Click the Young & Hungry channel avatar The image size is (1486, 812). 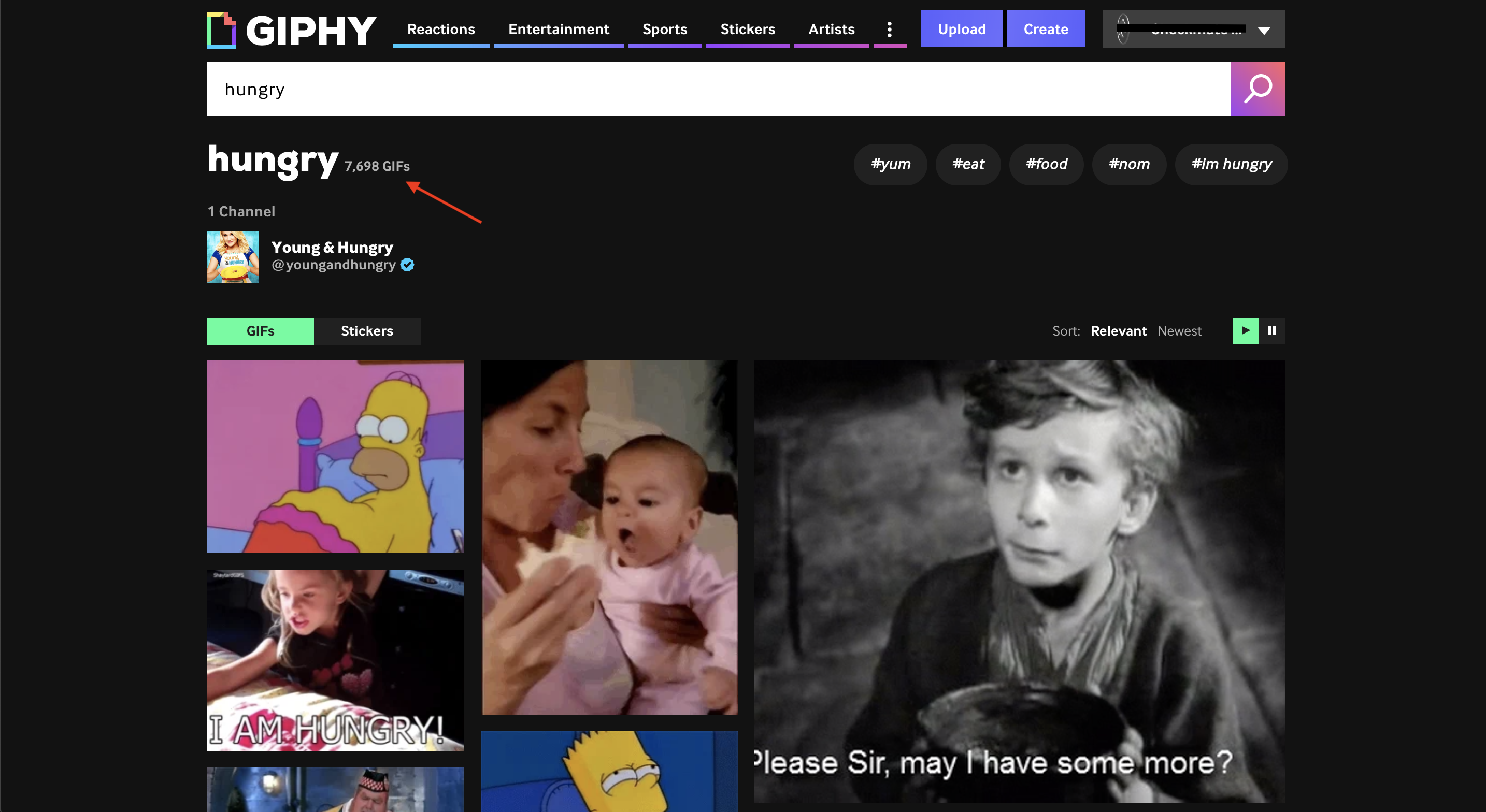coord(233,257)
